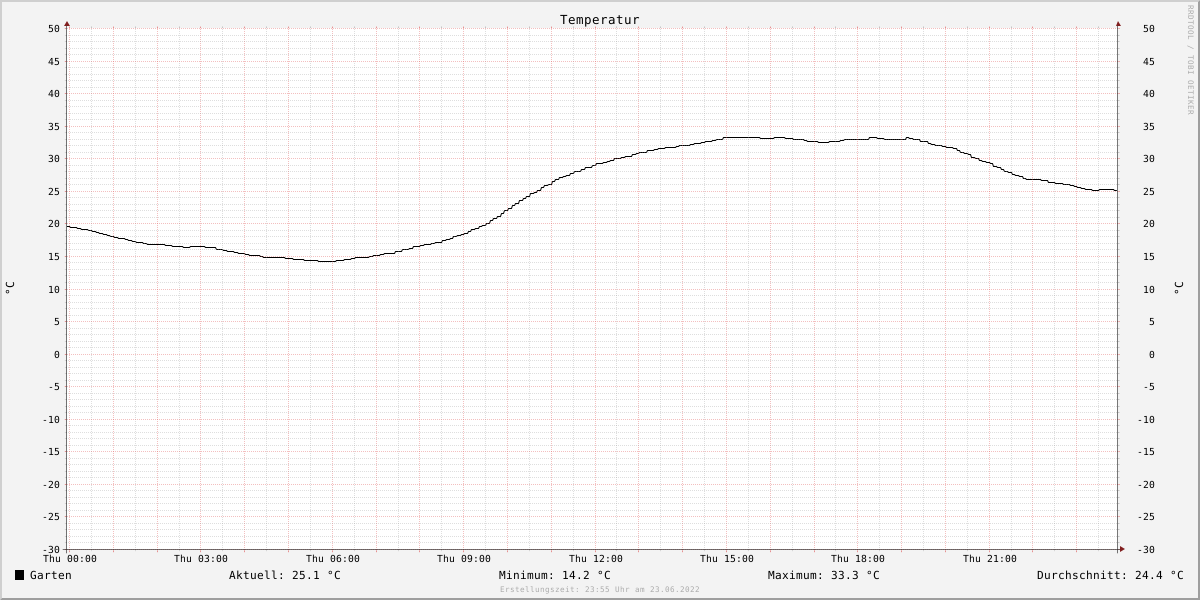This screenshot has width=1200, height=600.
Task: Click the '35' tick label on left y-axis
Action: 54,126
